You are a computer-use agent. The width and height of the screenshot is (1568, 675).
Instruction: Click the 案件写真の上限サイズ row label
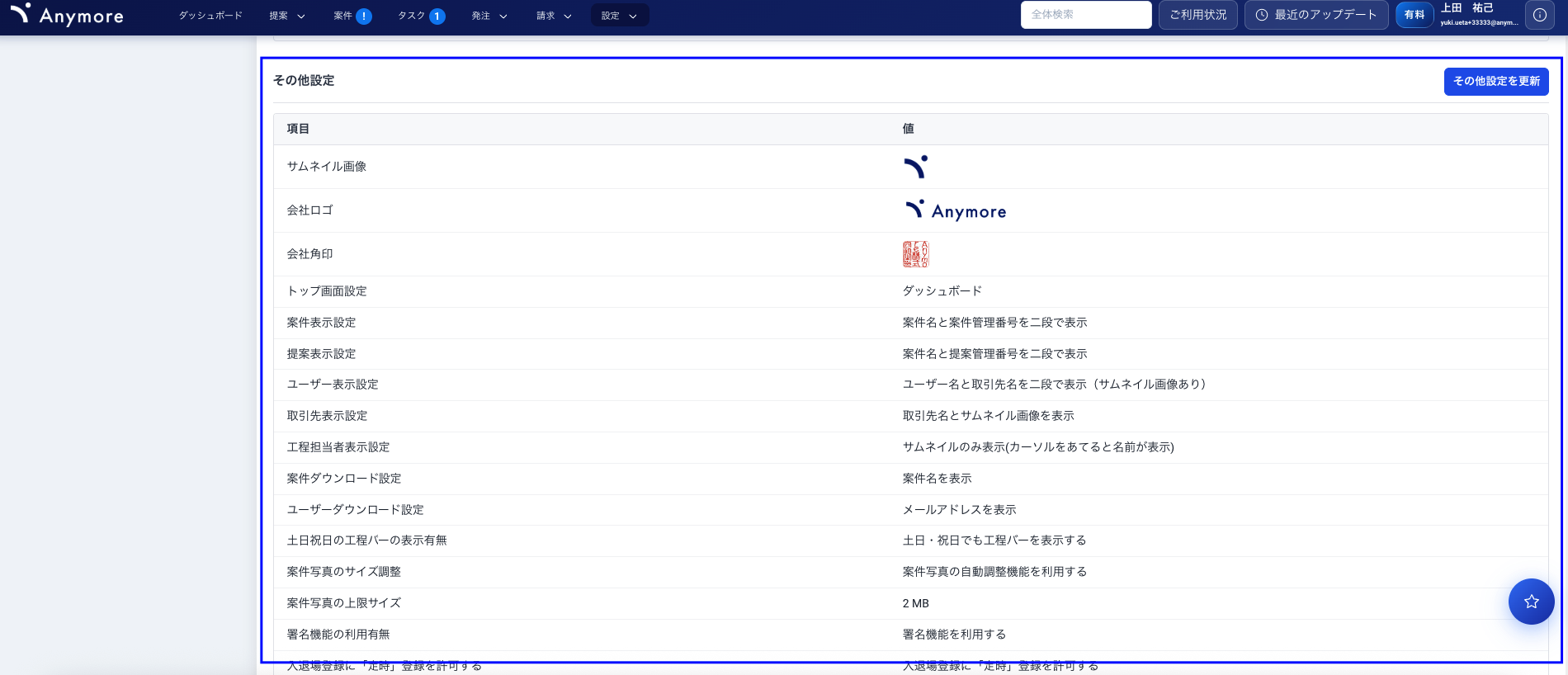pyautogui.click(x=343, y=603)
